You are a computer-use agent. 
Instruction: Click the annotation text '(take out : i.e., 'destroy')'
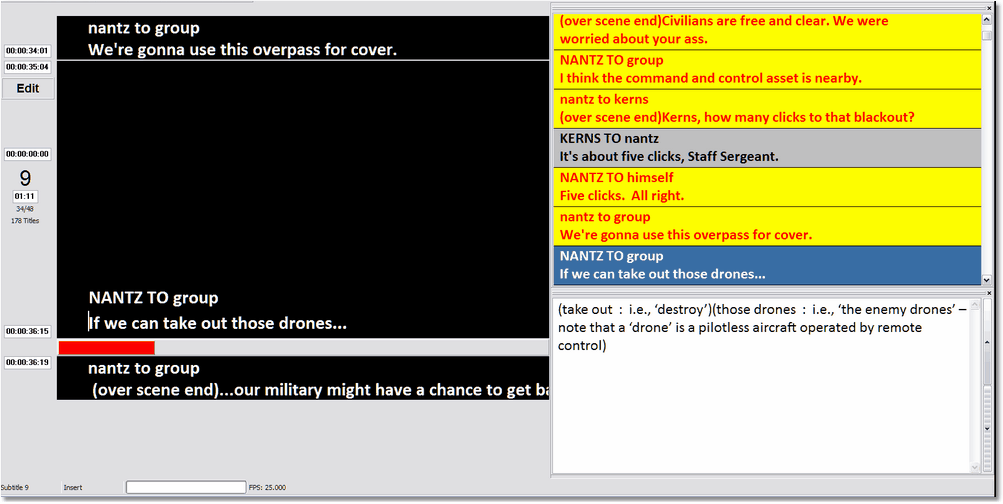click(635, 310)
